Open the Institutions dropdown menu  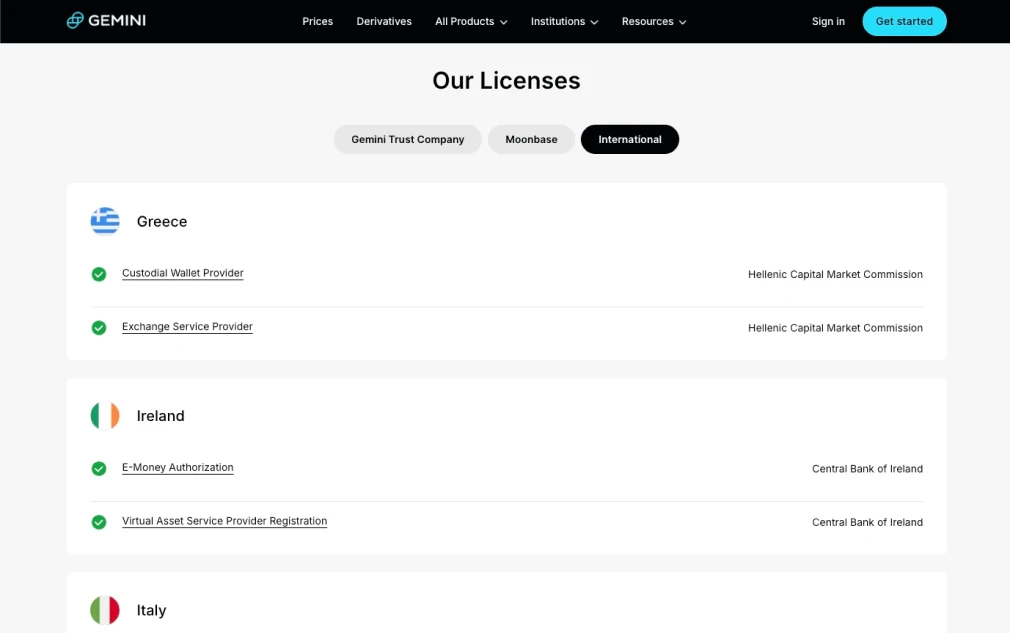click(564, 22)
